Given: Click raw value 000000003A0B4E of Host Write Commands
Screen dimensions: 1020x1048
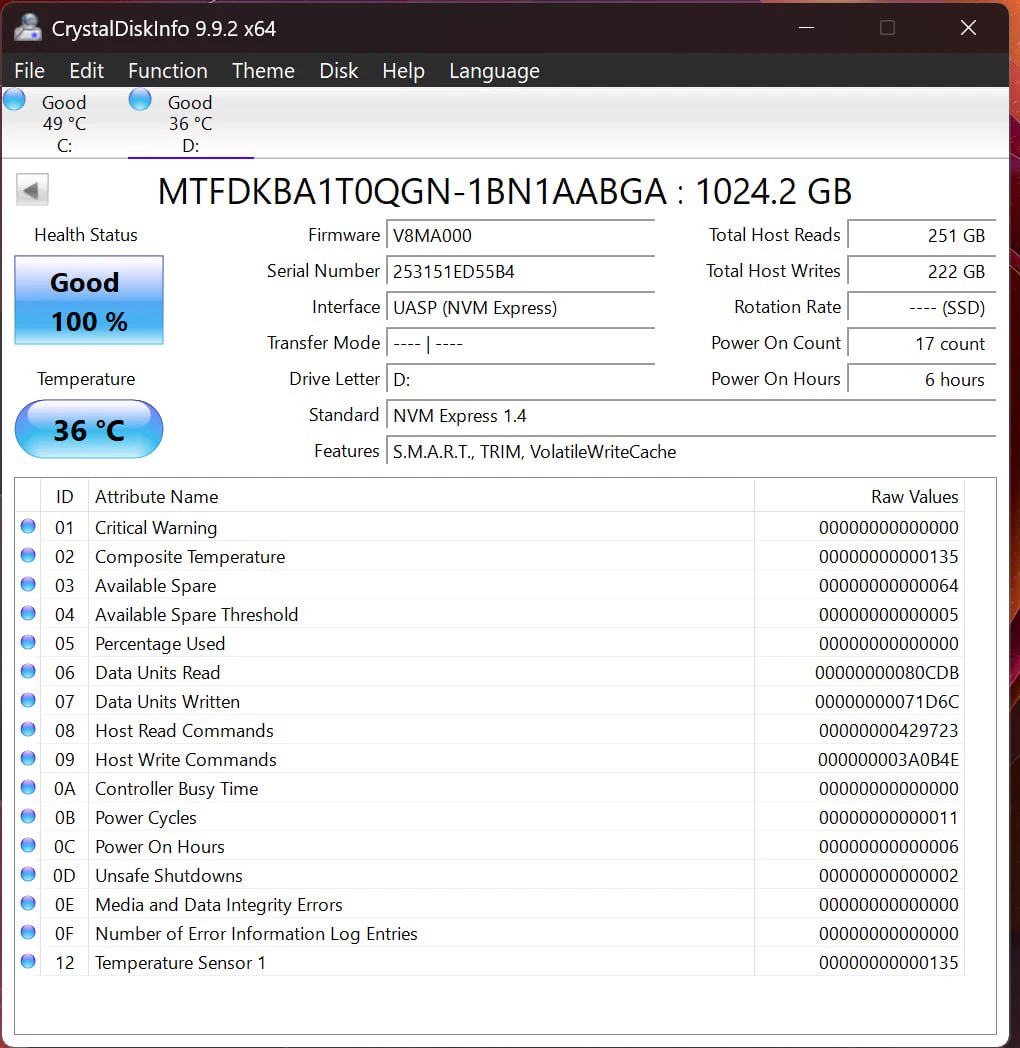Looking at the screenshot, I should pyautogui.click(x=888, y=760).
